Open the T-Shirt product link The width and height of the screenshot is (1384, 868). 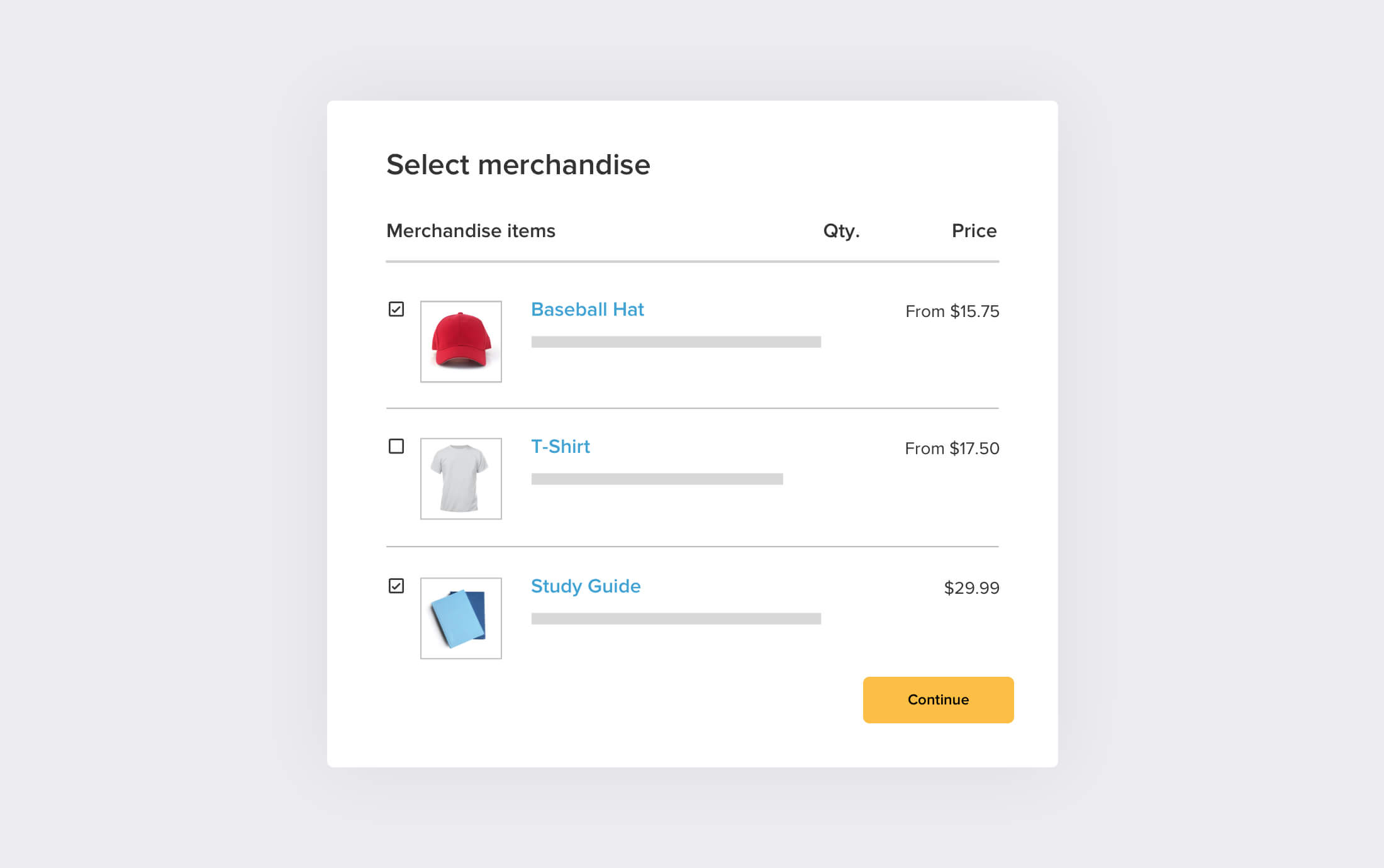click(x=560, y=447)
